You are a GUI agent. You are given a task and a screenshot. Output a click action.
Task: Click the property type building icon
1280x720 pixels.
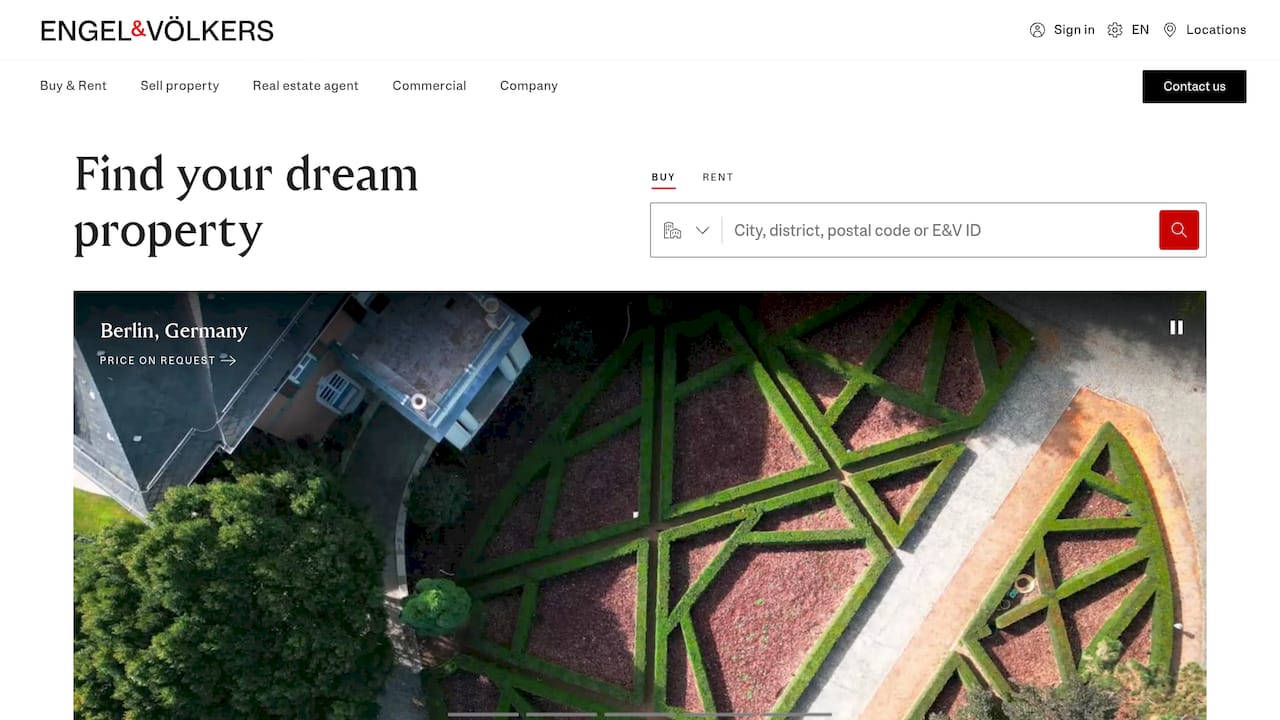(672, 230)
